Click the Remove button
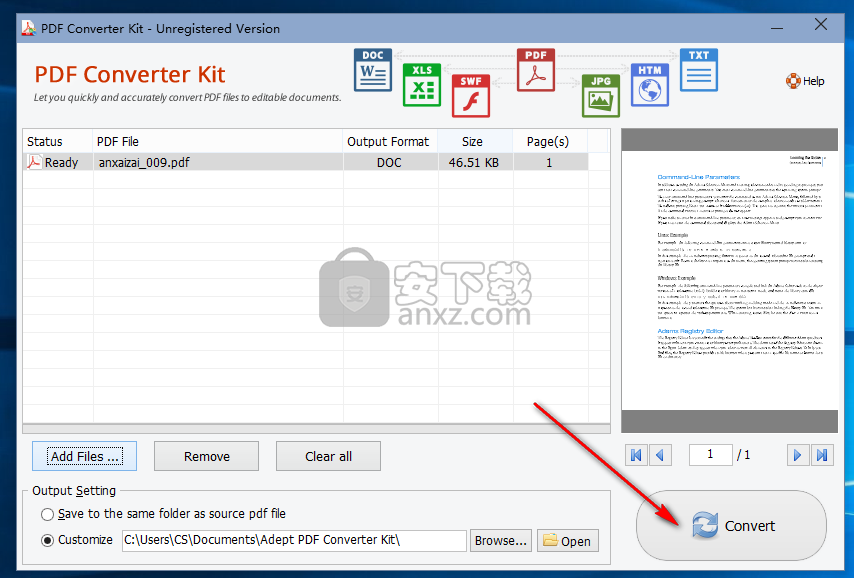This screenshot has height=578, width=854. pyautogui.click(x=206, y=456)
